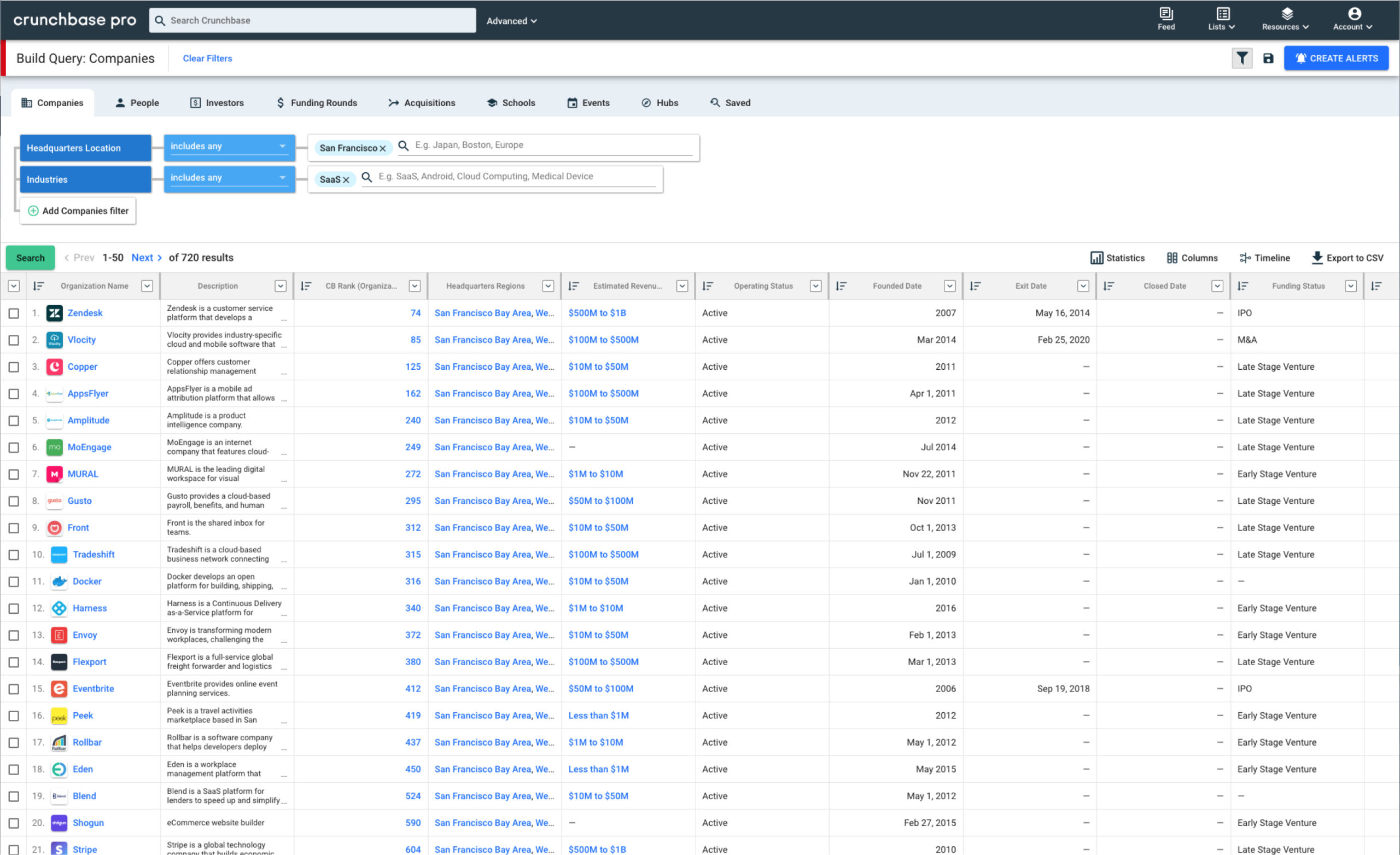Viewport: 1400px width, 855px height.
Task: Click Clear Filters
Action: point(207,57)
